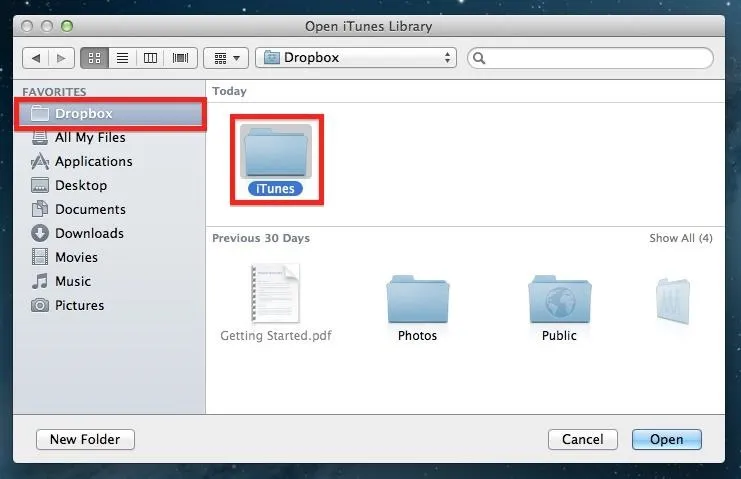This screenshot has width=741, height=479.
Task: Click the Public folder name
Action: click(x=559, y=336)
